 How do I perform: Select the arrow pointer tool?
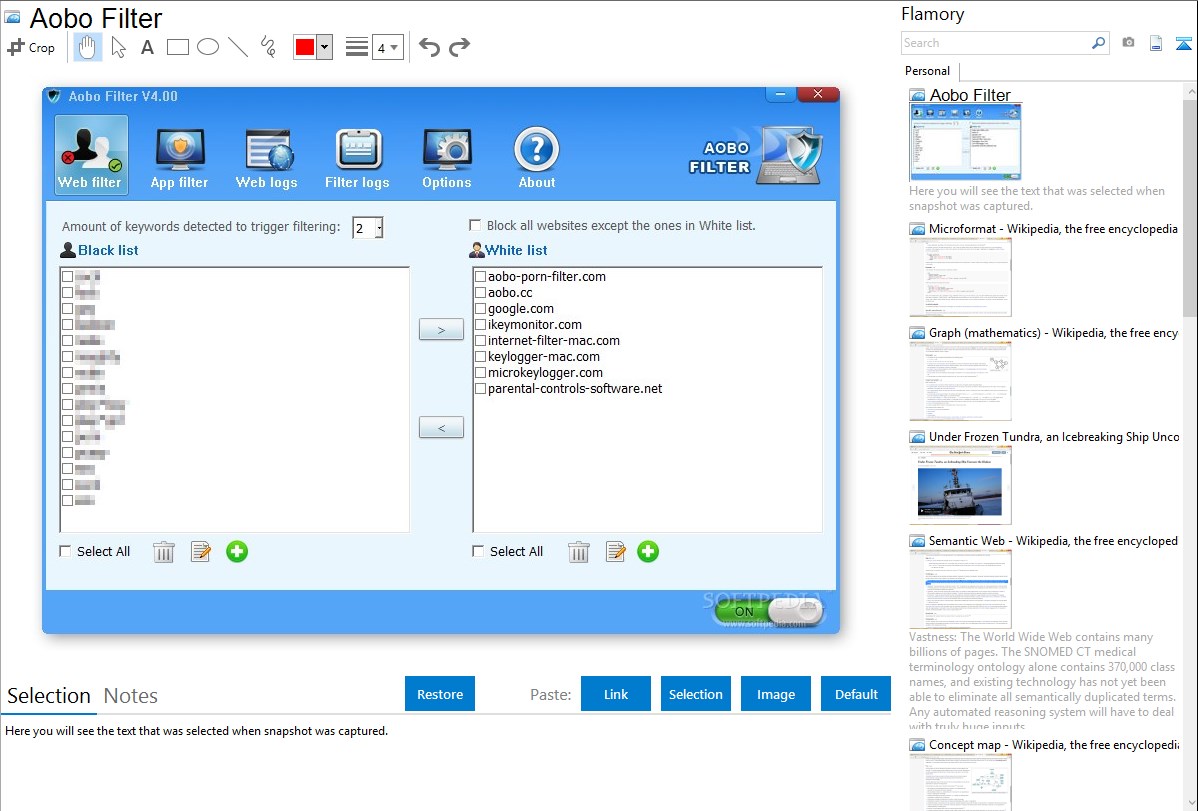pos(118,47)
